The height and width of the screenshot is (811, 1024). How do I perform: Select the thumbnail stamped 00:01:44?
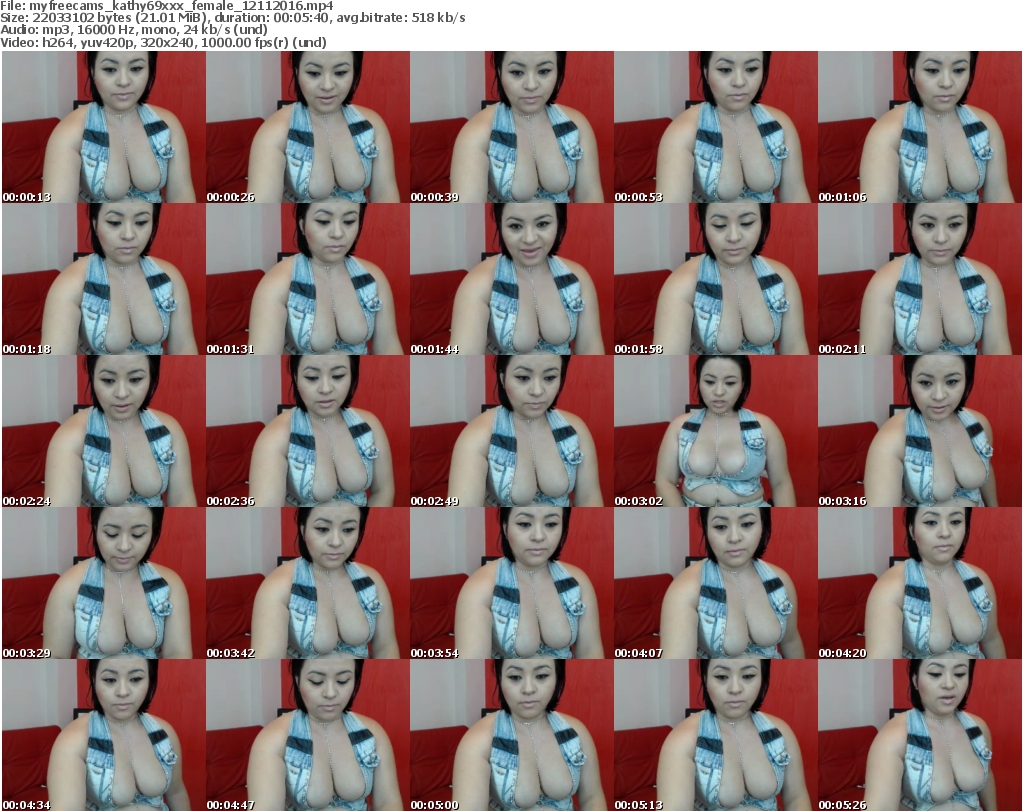coord(511,279)
